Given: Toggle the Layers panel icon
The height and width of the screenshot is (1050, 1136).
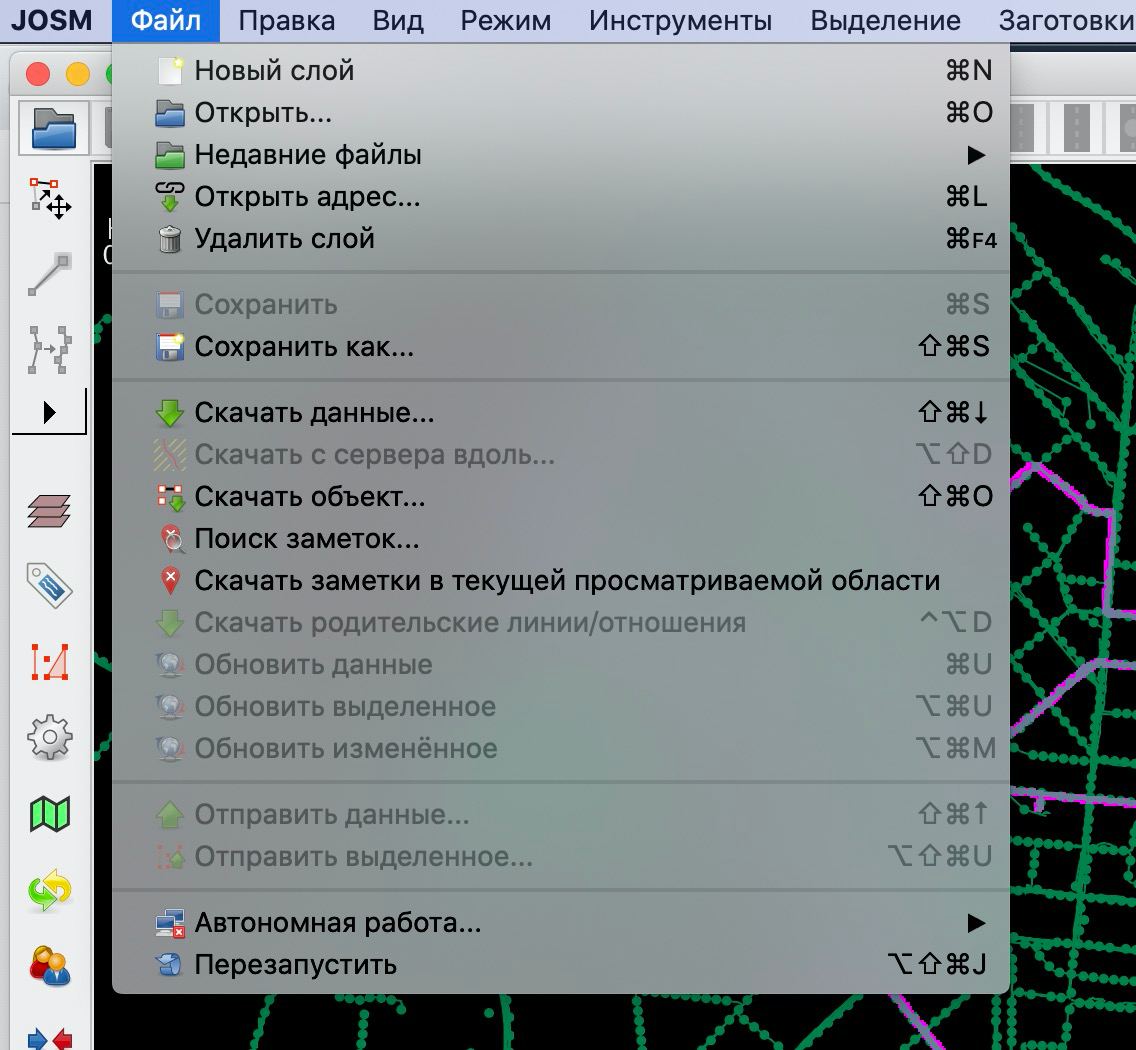Looking at the screenshot, I should point(49,511).
